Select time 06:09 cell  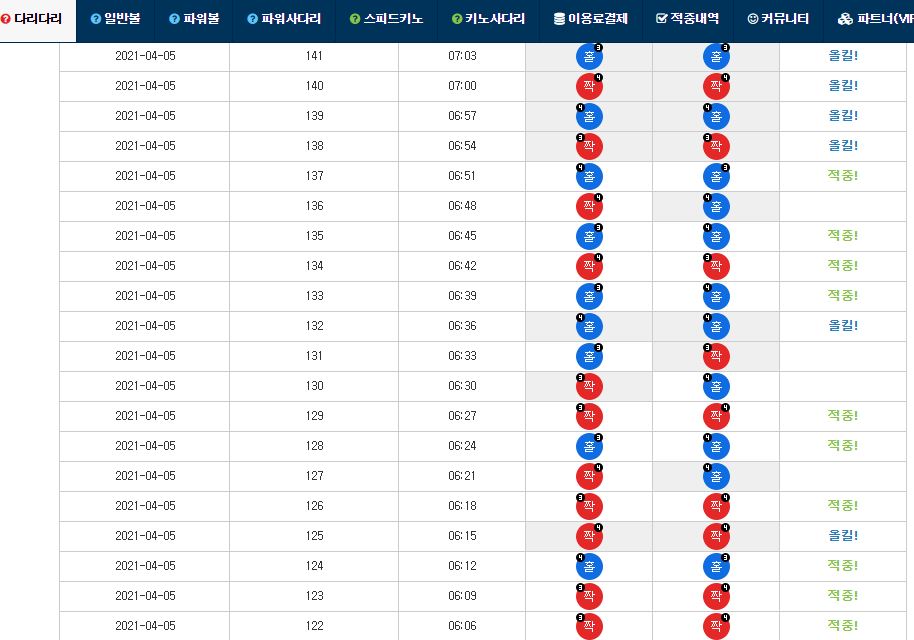pyautogui.click(x=462, y=596)
